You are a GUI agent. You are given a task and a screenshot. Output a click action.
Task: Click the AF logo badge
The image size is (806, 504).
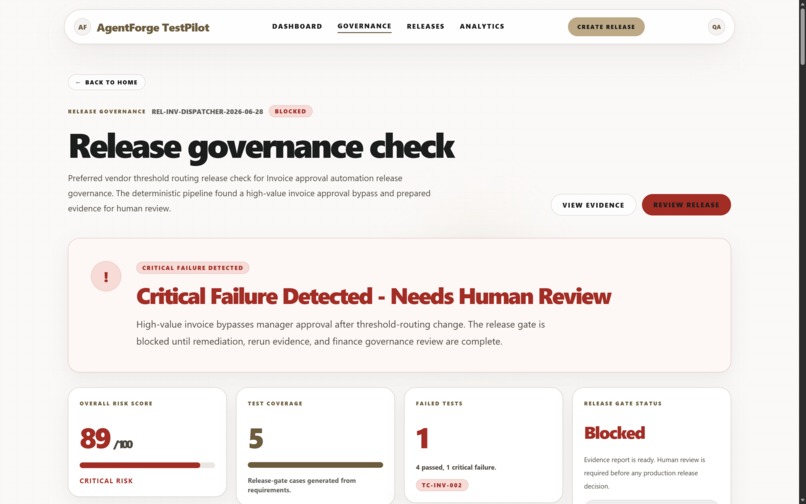tap(82, 27)
